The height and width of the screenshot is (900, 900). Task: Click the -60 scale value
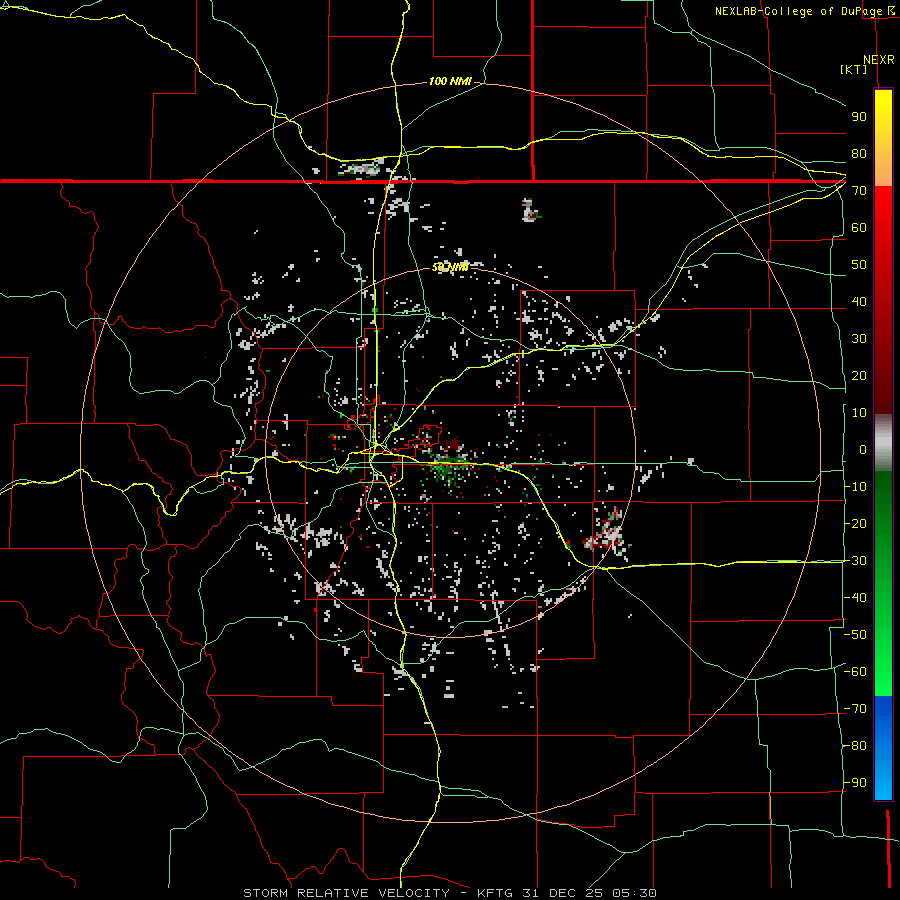[855, 672]
